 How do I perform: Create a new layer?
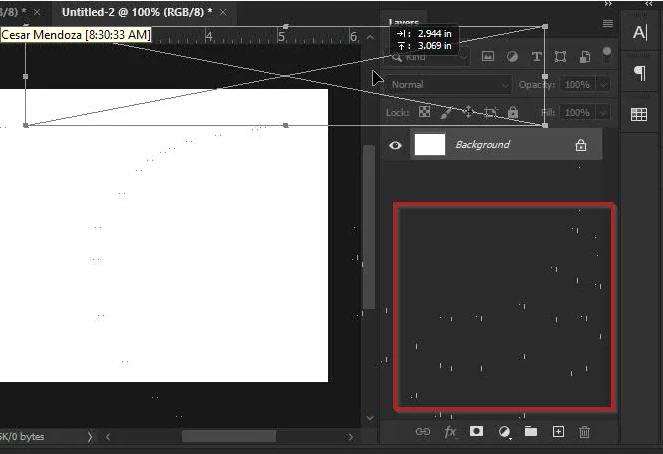tap(558, 432)
